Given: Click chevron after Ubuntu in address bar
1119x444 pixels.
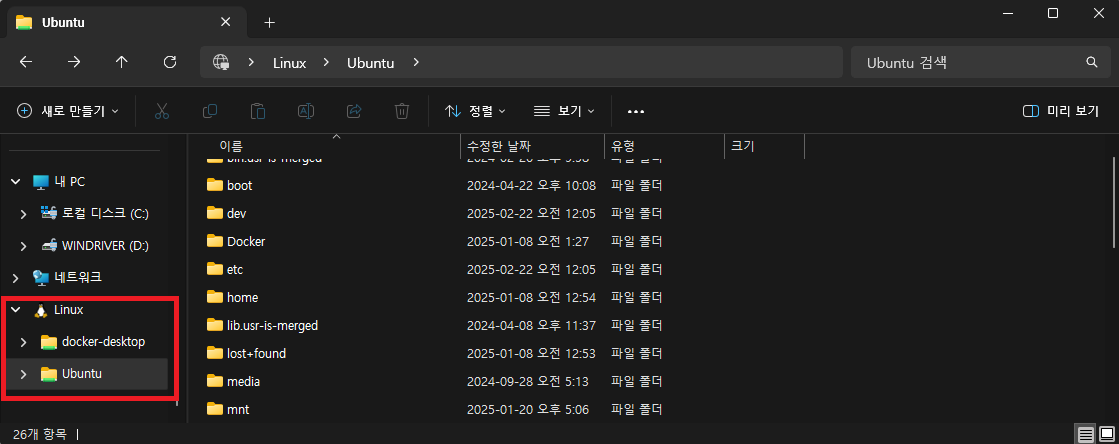Looking at the screenshot, I should [x=416, y=63].
